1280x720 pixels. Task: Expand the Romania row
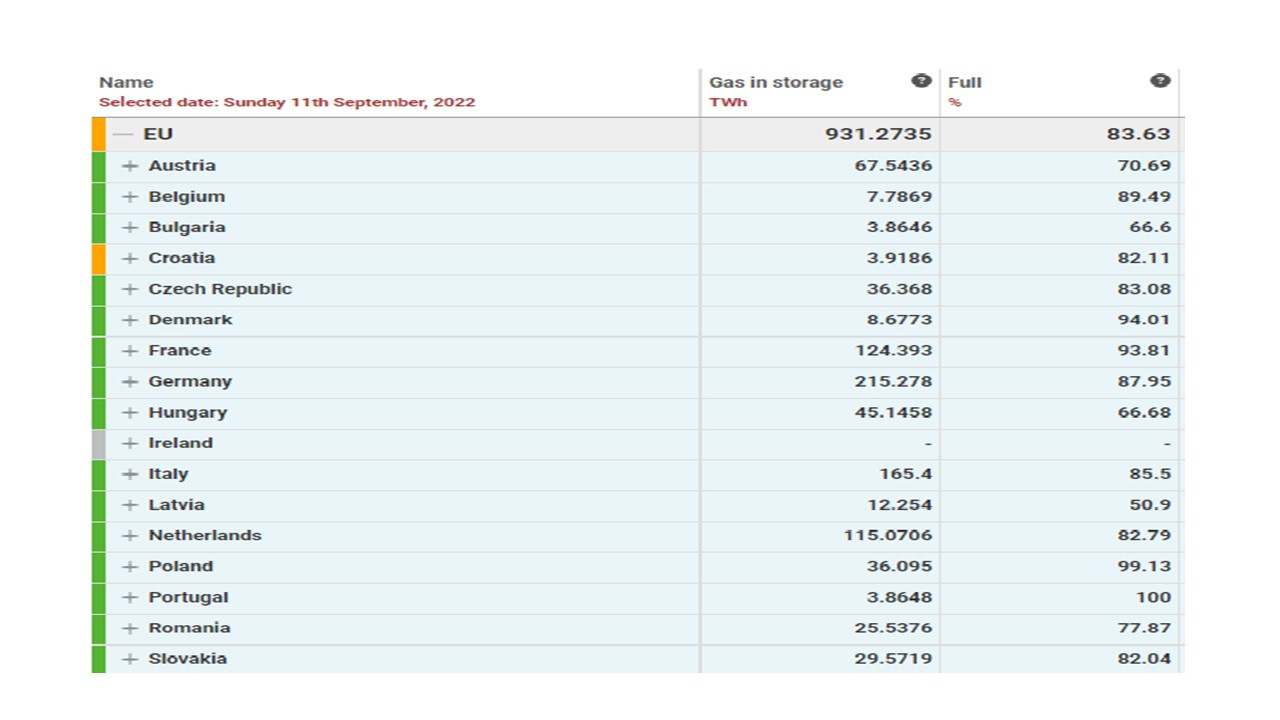129,628
